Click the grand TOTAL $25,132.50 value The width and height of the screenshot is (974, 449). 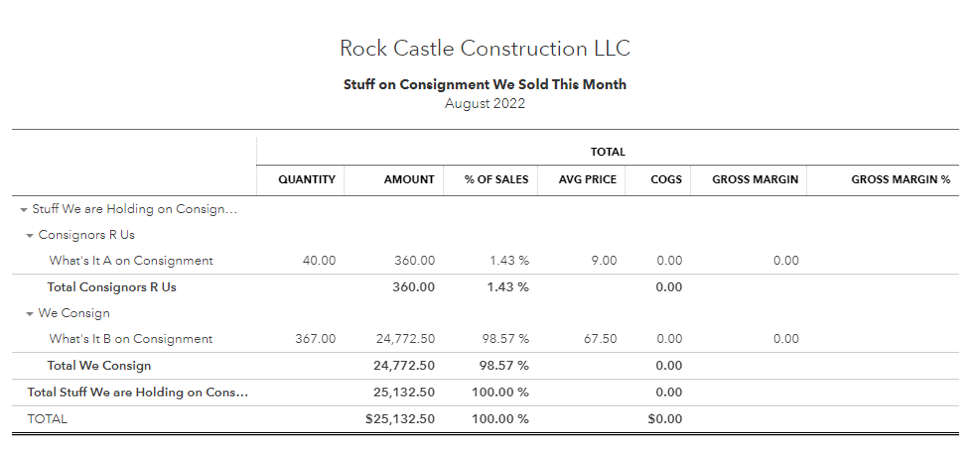tap(400, 419)
